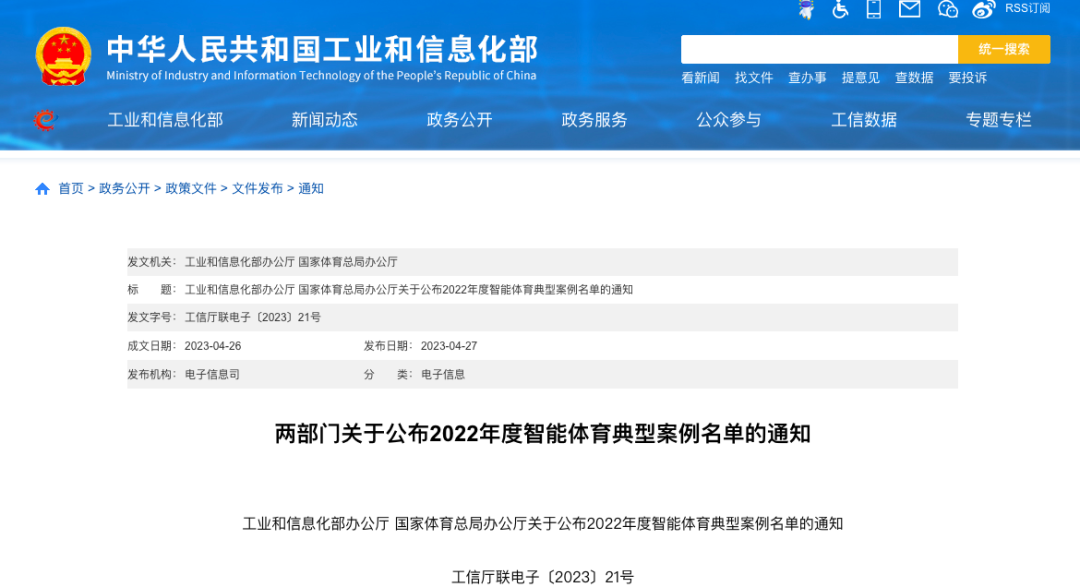Open 找文件 quick link

click(x=754, y=78)
